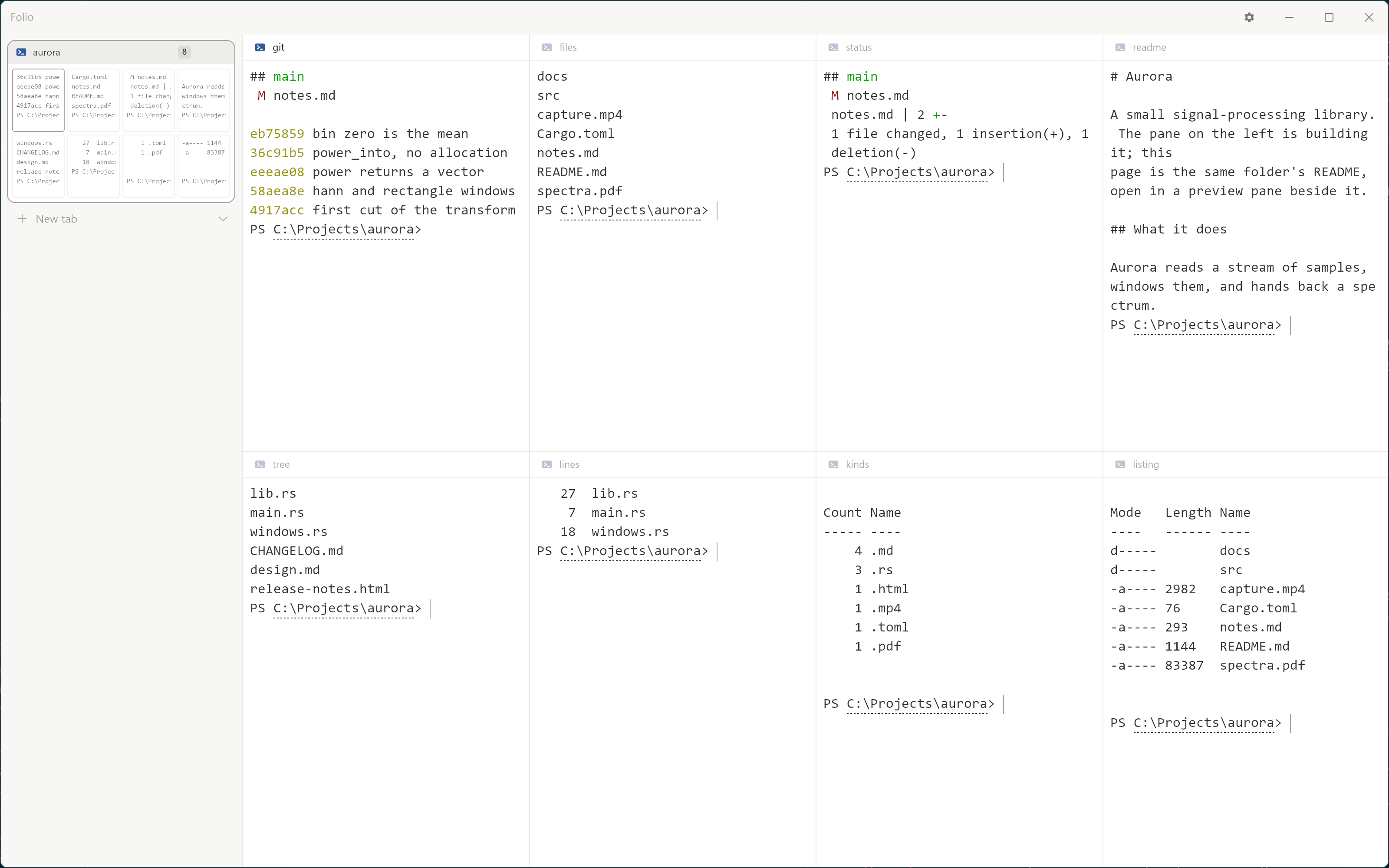Click spectra.pdf row in the listing pane
The height and width of the screenshot is (868, 1389).
(x=1208, y=665)
